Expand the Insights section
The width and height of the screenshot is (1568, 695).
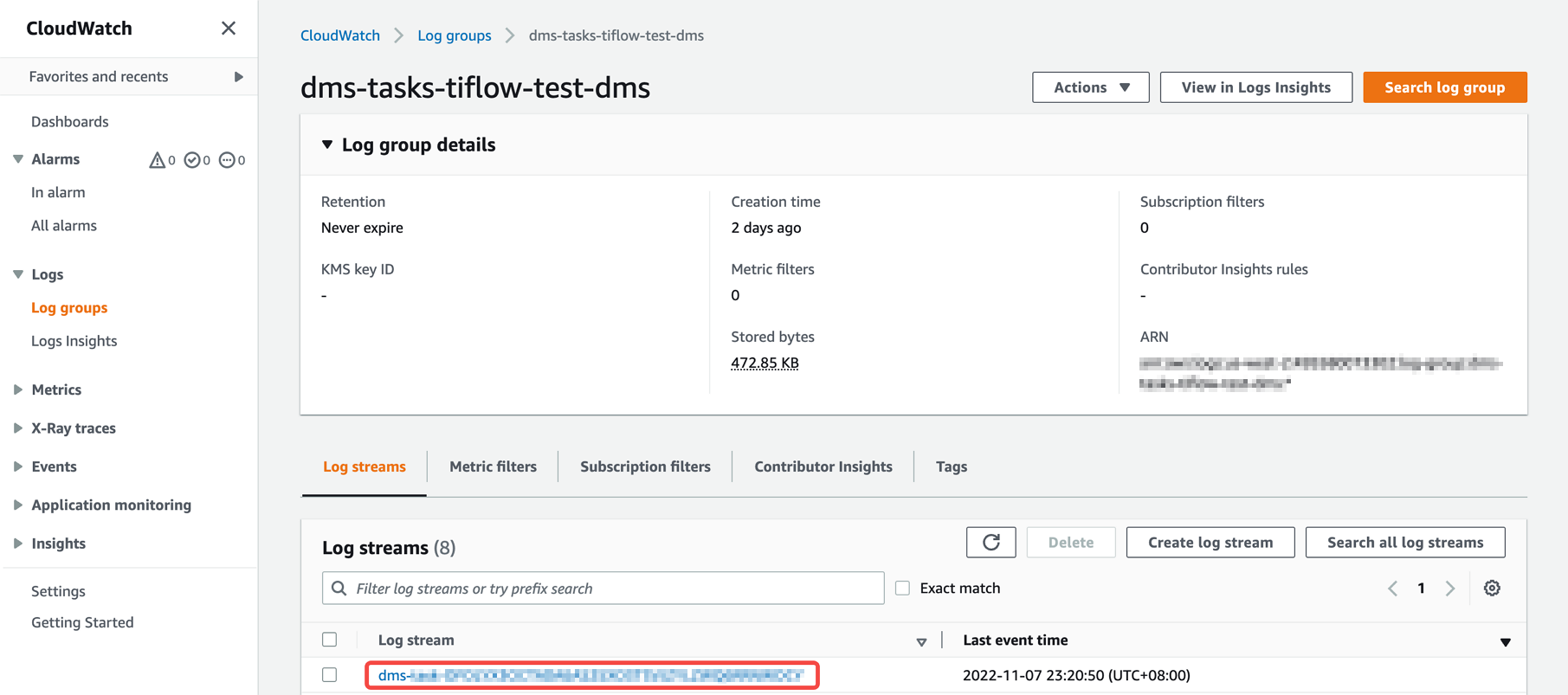(18, 544)
